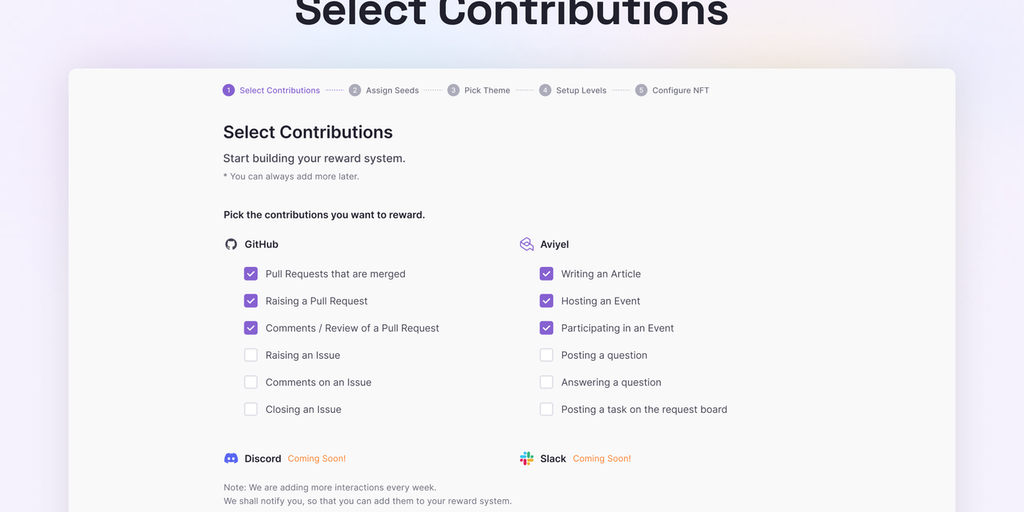
Task: Uncheck Writing an Article checkbox
Action: (x=547, y=273)
